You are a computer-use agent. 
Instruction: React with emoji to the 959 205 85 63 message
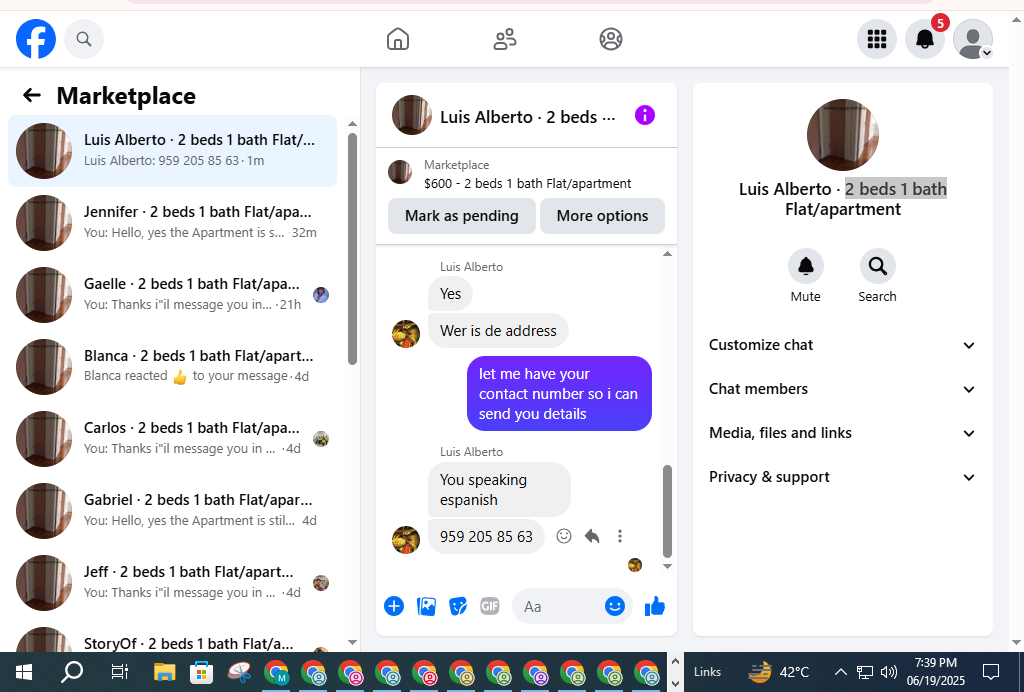564,536
